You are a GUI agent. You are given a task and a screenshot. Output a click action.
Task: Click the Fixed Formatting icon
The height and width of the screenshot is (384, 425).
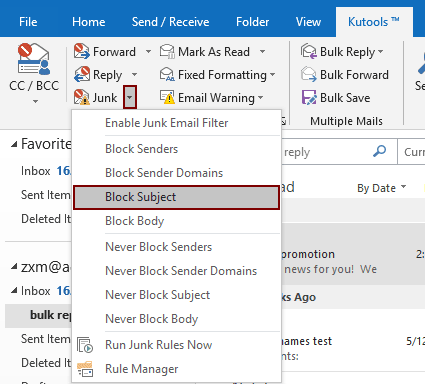[x=167, y=74]
